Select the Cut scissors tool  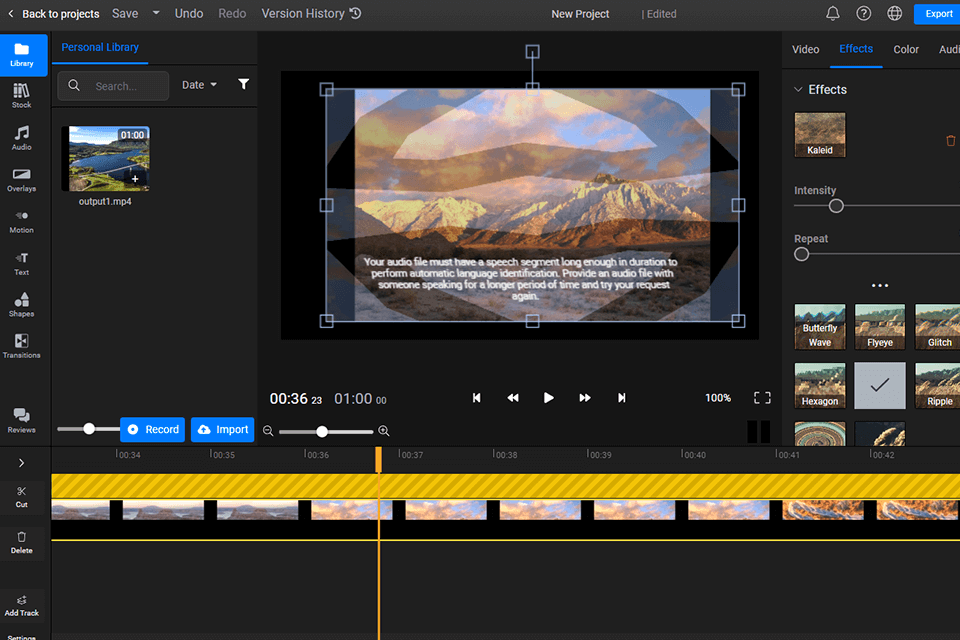point(21,497)
